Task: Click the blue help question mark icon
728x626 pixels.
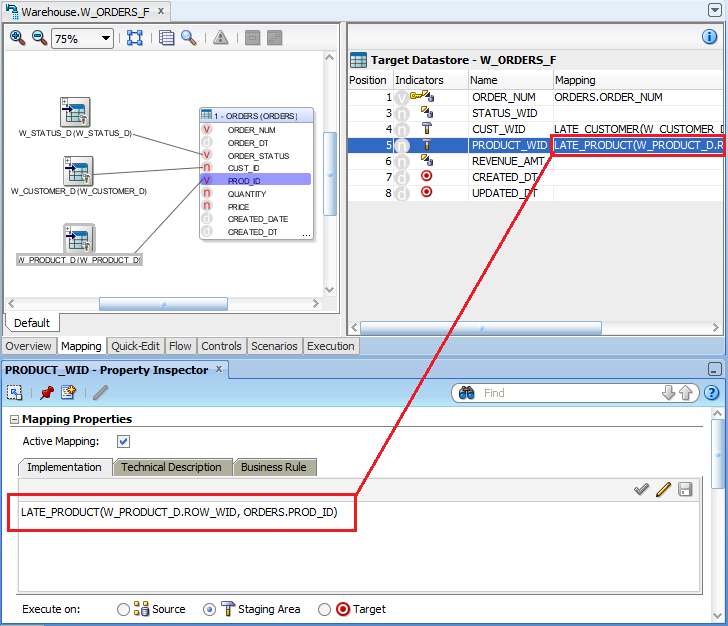Action: point(711,393)
